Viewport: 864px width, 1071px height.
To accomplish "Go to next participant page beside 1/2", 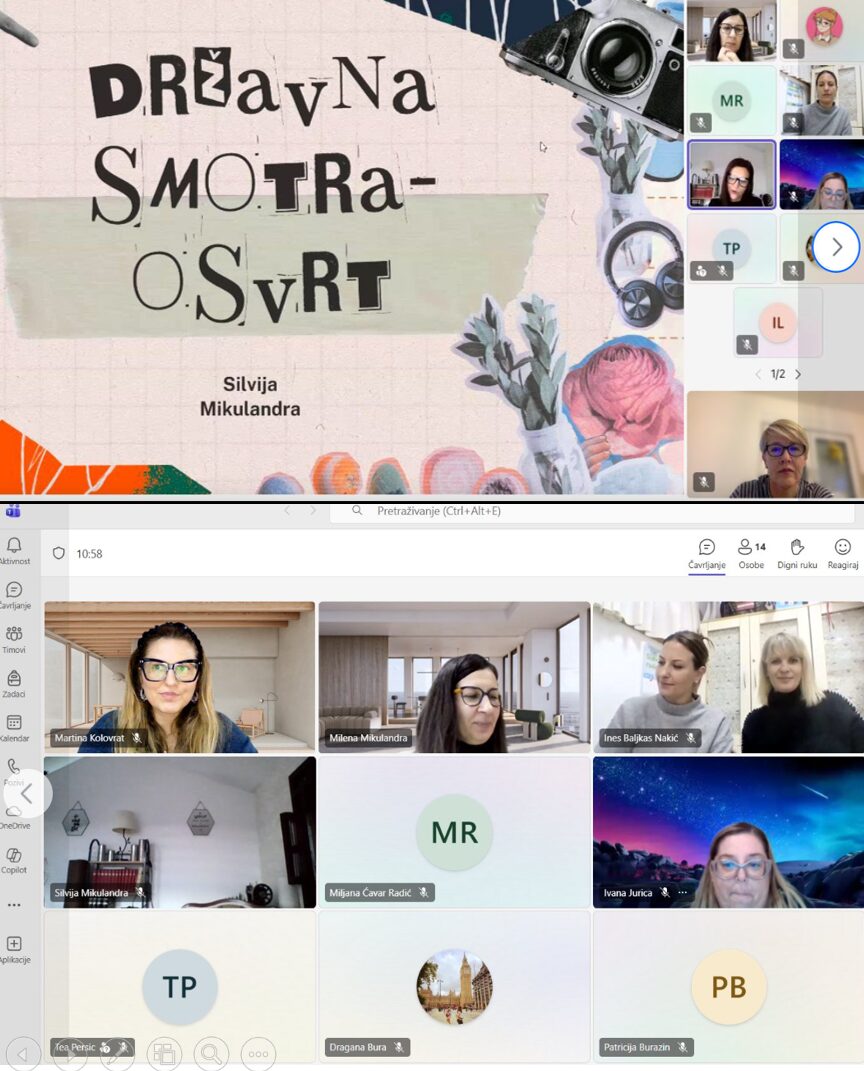I will [797, 374].
